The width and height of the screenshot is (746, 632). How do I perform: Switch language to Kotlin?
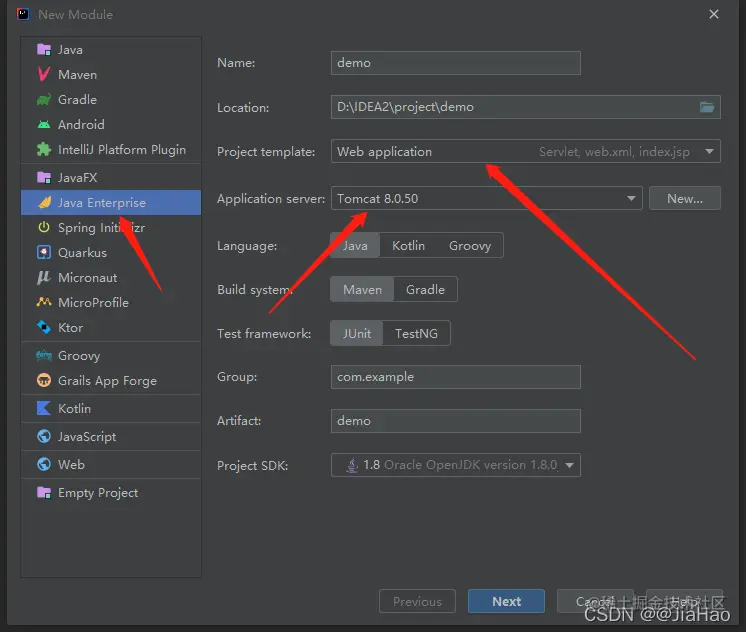pyautogui.click(x=408, y=246)
